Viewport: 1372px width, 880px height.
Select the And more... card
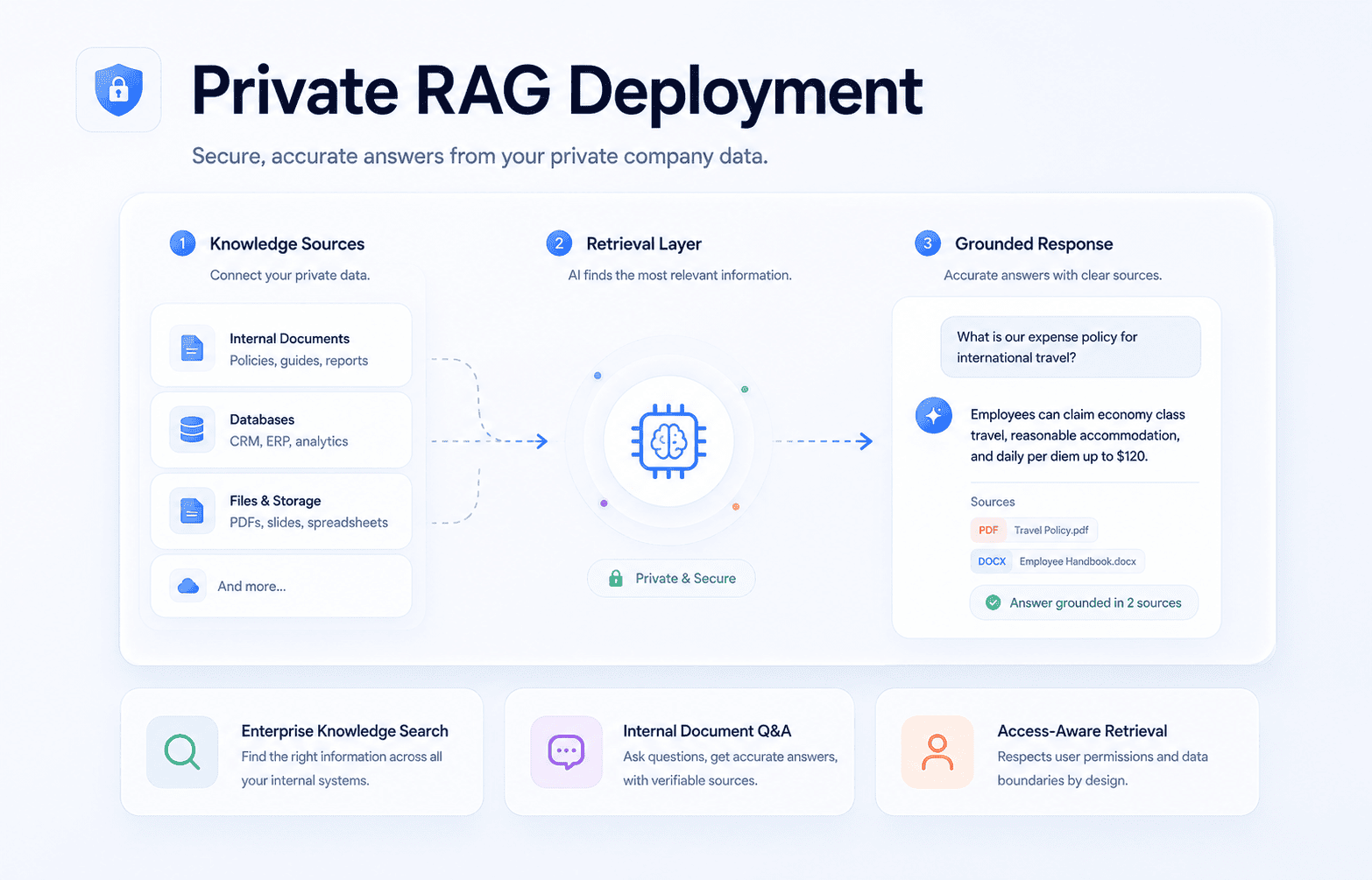281,586
